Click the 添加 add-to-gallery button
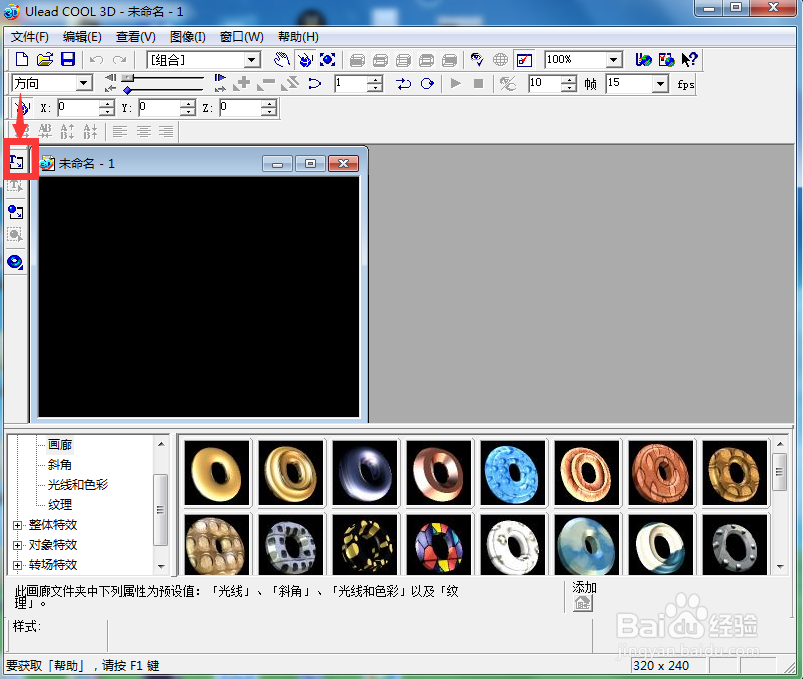 [x=583, y=603]
